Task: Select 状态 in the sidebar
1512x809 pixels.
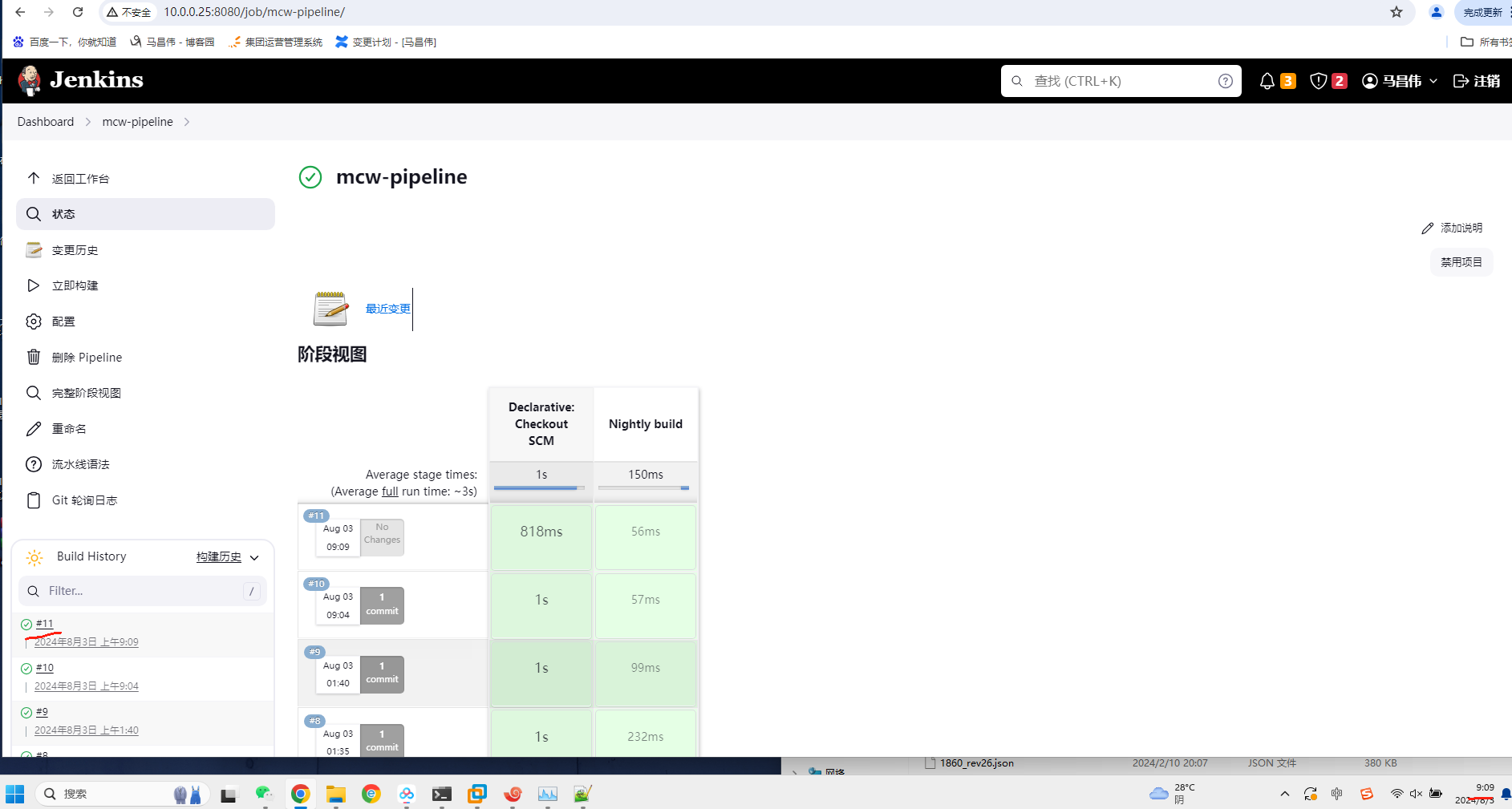Action: [x=145, y=214]
